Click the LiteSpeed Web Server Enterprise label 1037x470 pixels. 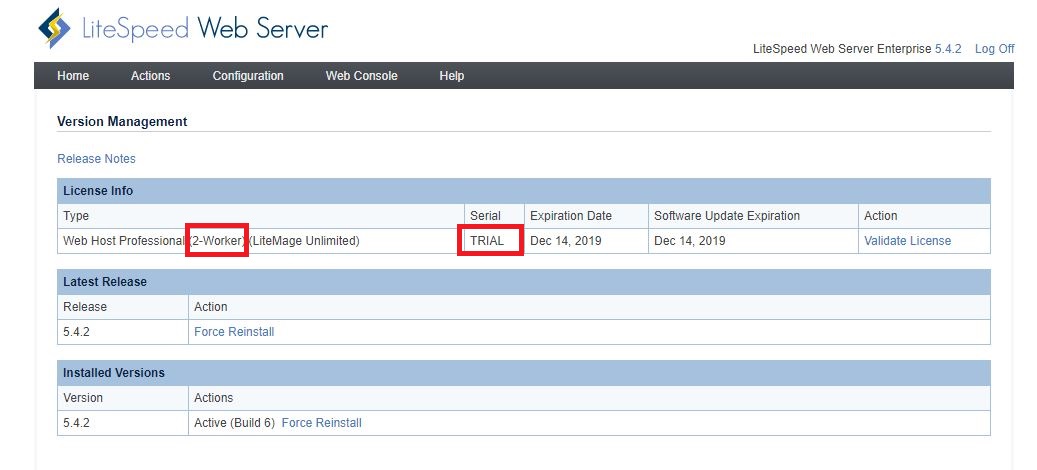click(x=842, y=49)
